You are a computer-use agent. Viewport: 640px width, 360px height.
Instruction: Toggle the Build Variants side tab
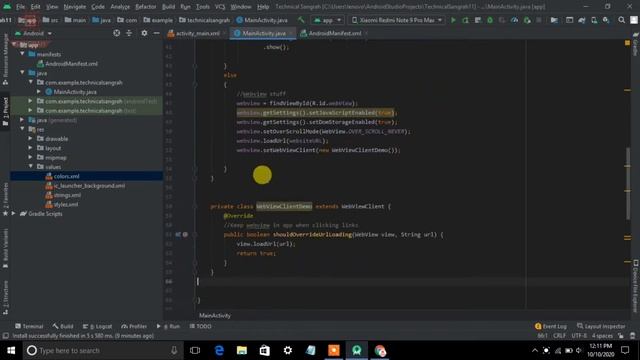pyautogui.click(x=5, y=248)
